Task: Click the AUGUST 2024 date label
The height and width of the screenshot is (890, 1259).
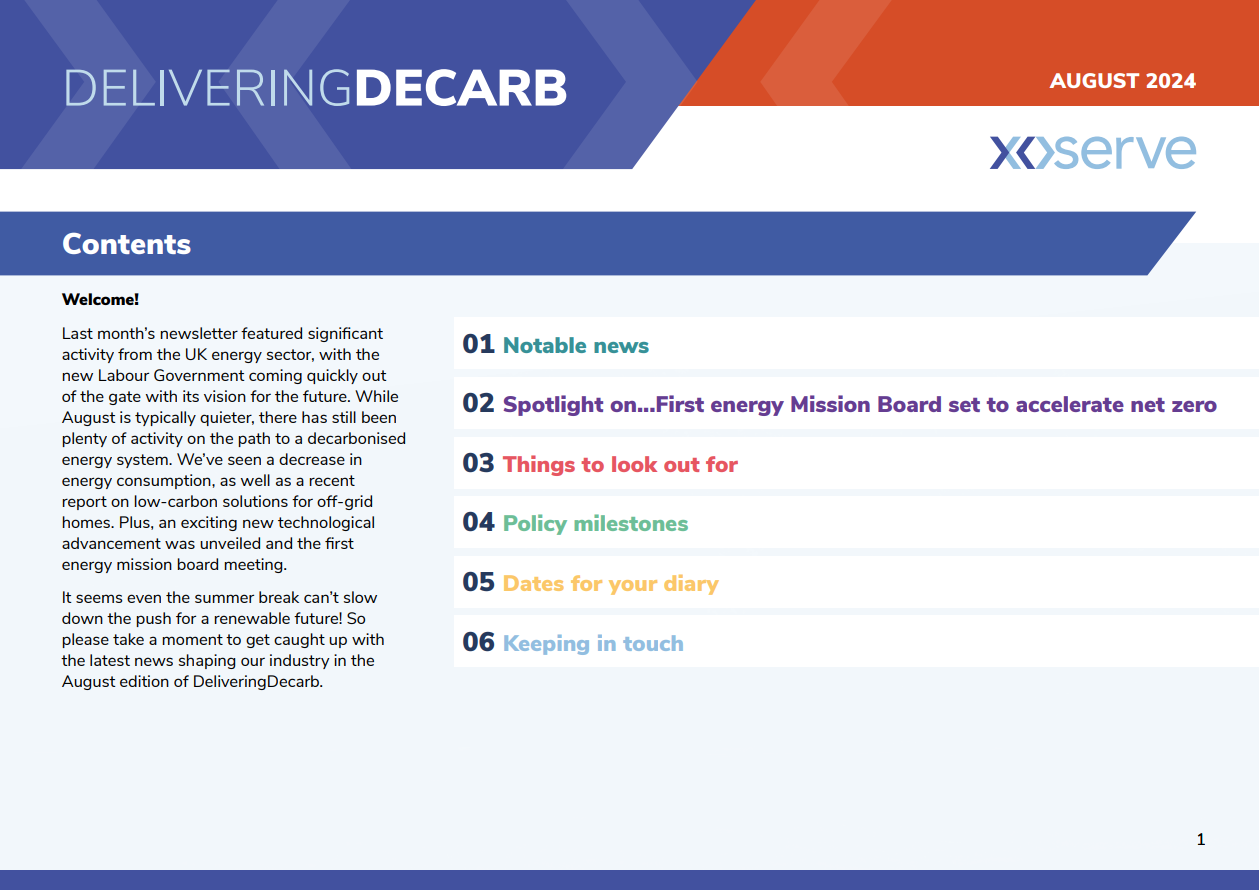Action: pos(1123,81)
